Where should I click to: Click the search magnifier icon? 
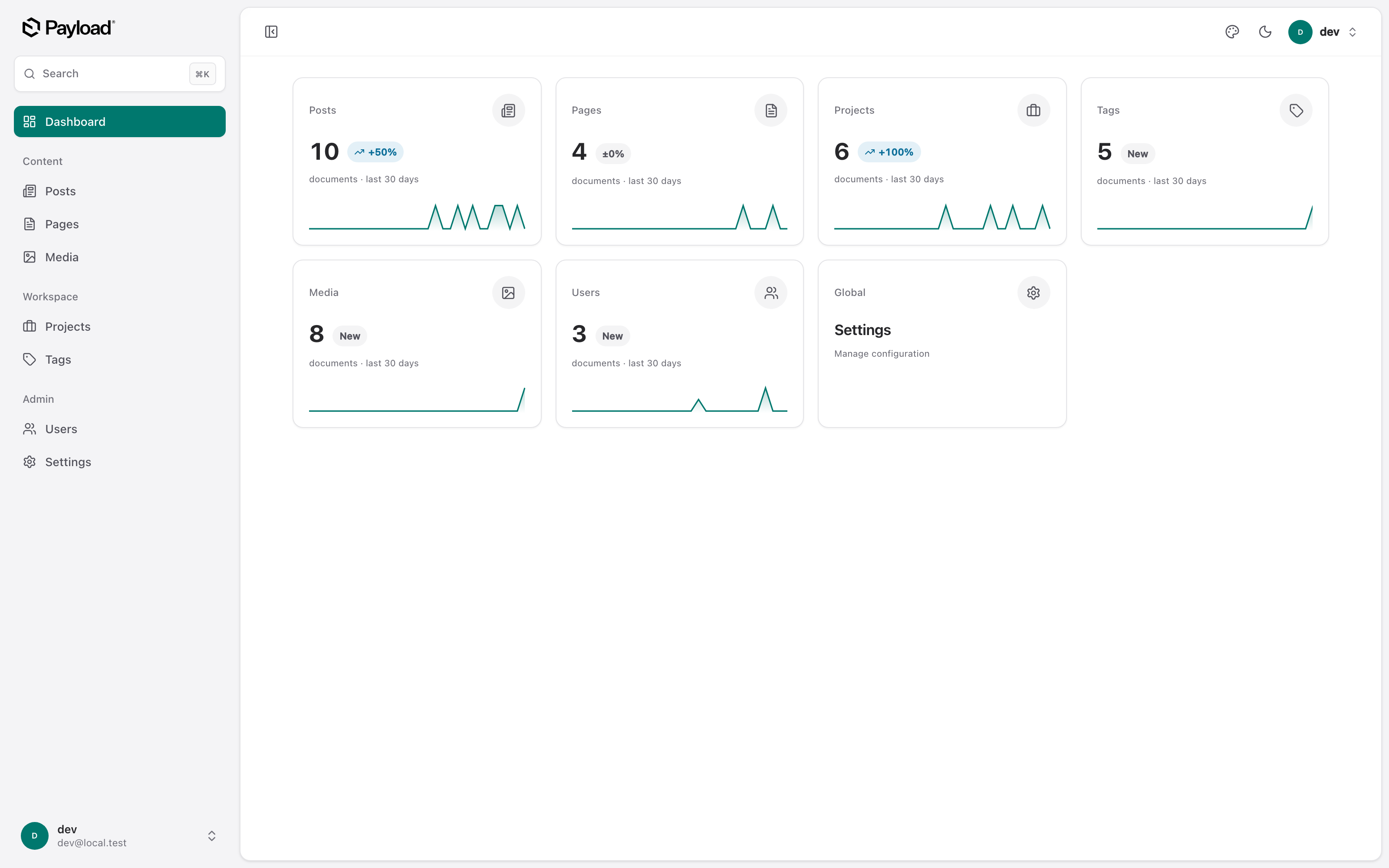click(29, 73)
